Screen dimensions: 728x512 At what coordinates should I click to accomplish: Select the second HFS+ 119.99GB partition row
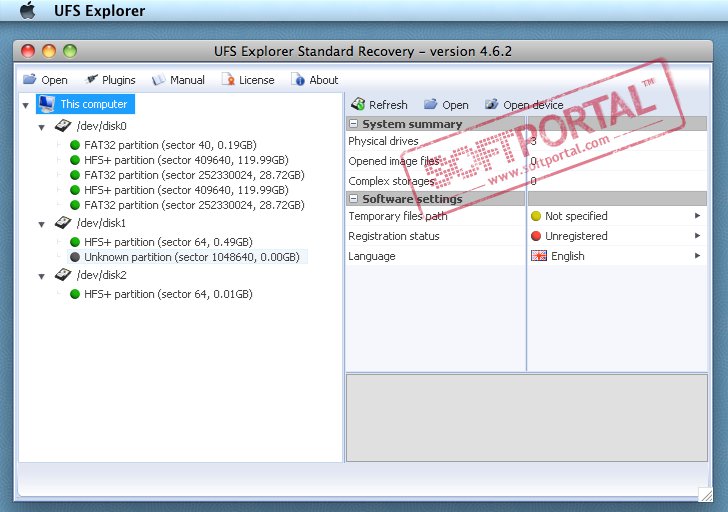pos(186,190)
